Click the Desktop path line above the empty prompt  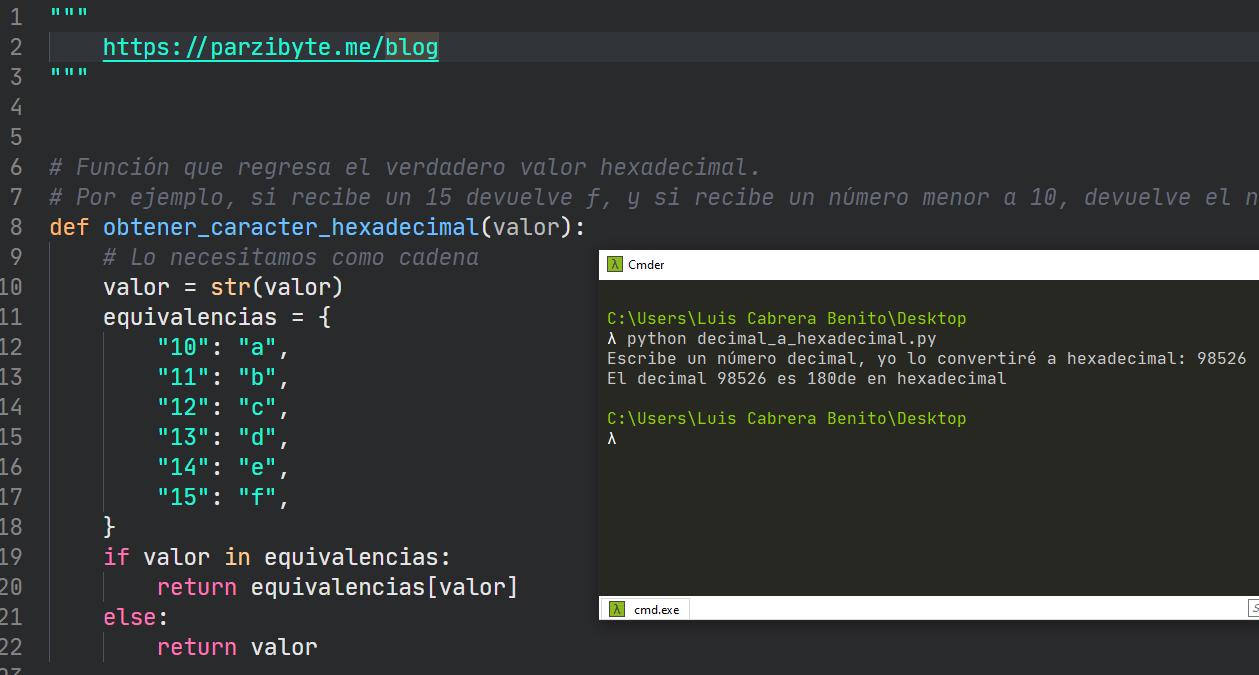(x=786, y=419)
